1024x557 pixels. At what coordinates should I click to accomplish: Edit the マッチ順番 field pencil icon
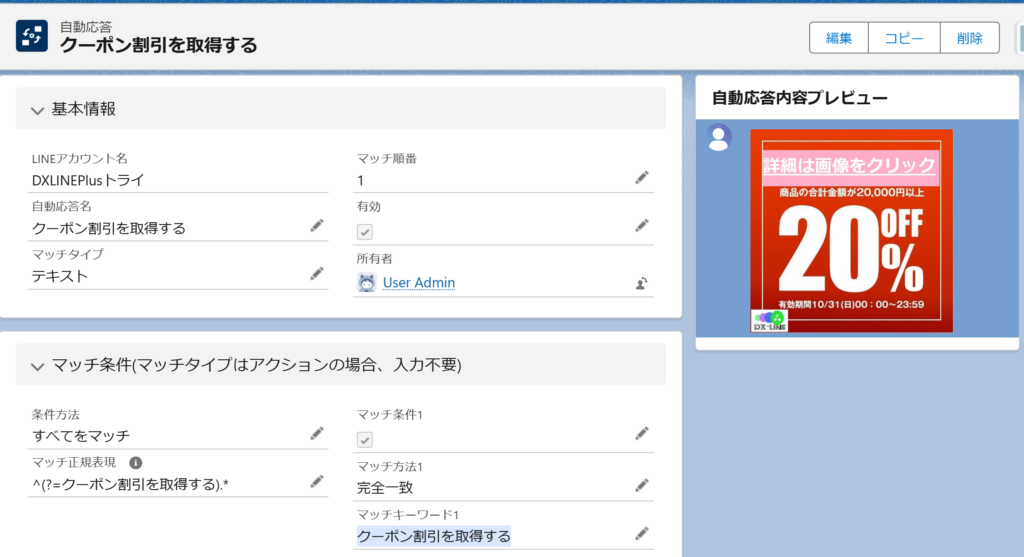click(x=642, y=177)
